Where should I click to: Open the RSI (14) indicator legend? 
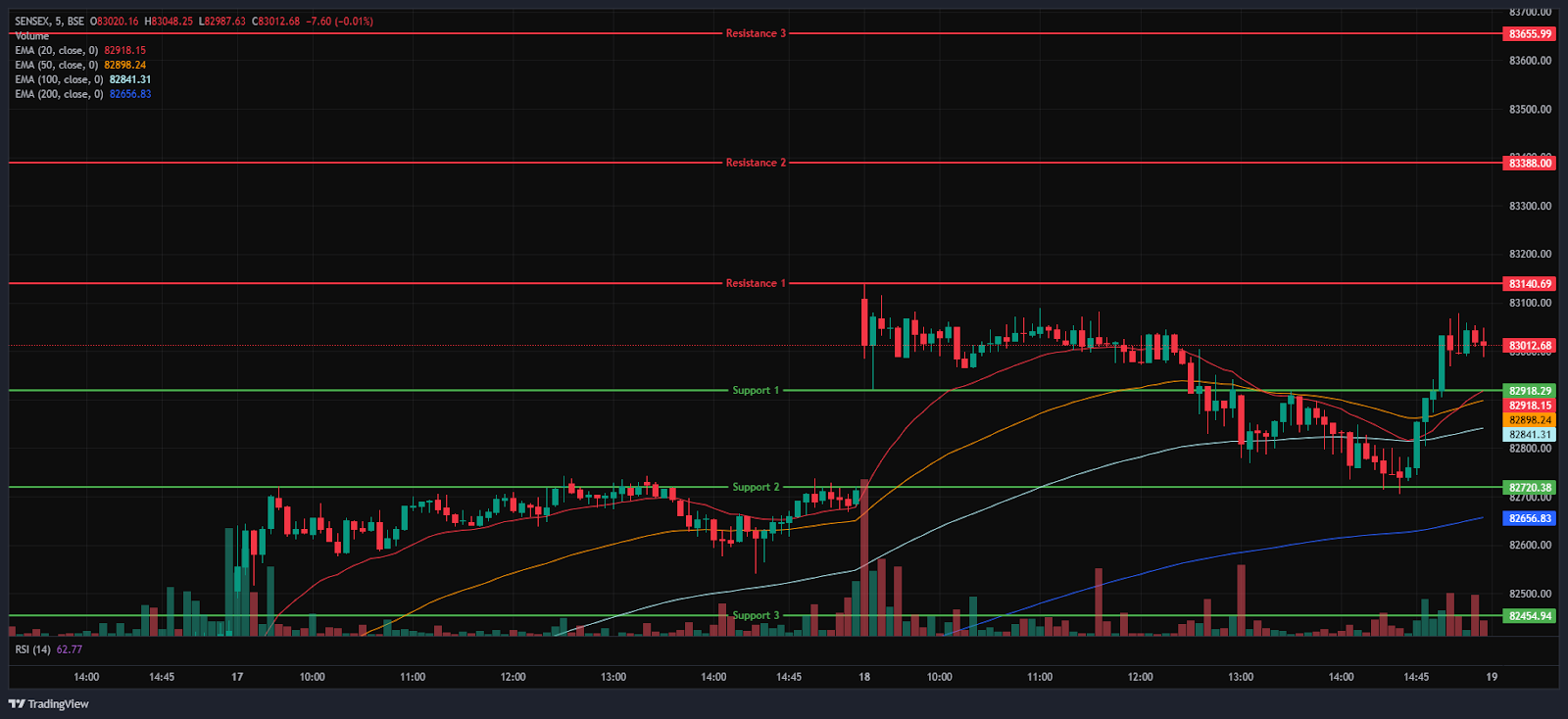pyautogui.click(x=33, y=649)
